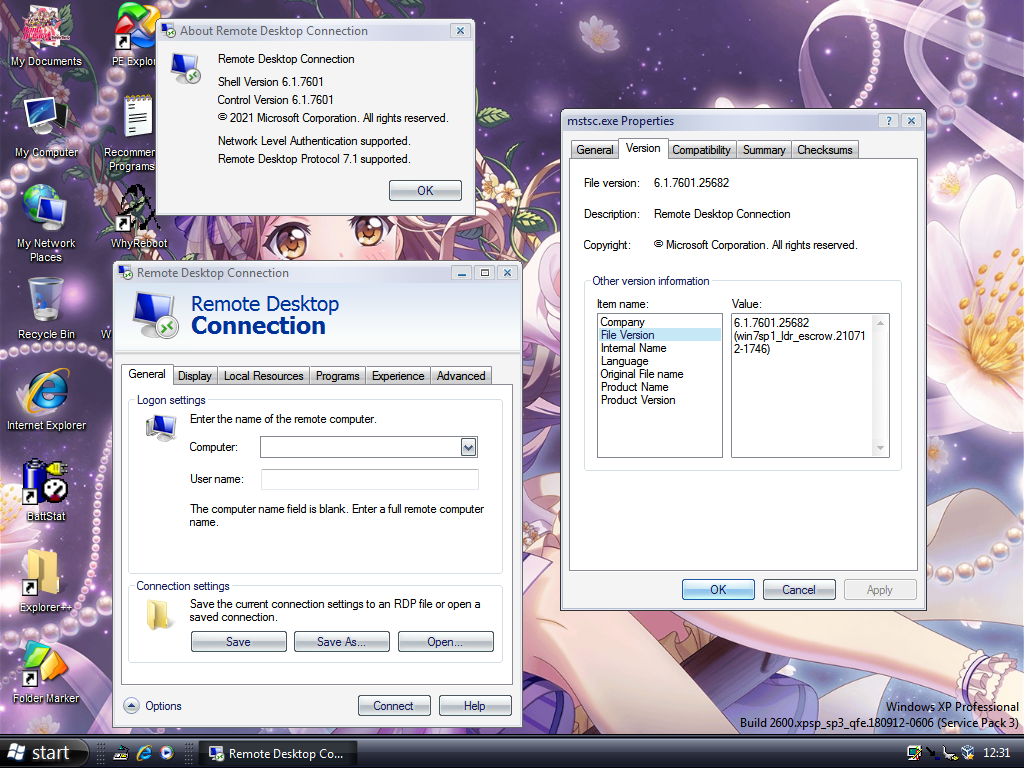This screenshot has height=768, width=1024.
Task: Click the Properties help question mark button
Action: click(x=888, y=121)
